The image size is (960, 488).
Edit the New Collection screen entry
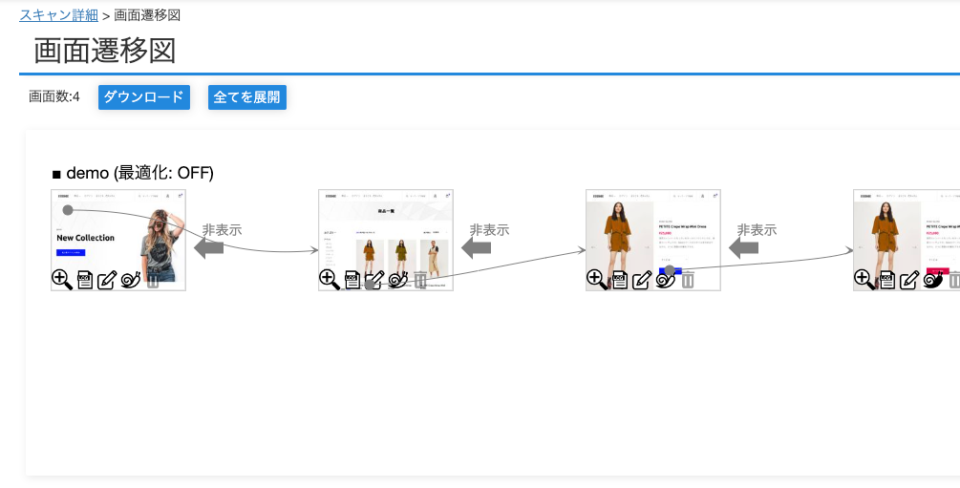tap(107, 280)
